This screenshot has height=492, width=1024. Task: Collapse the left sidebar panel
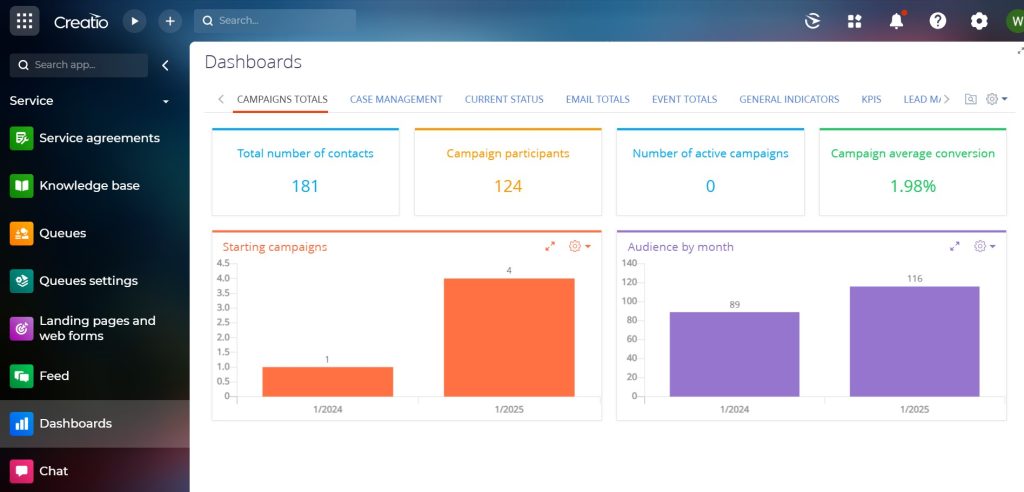click(x=165, y=65)
